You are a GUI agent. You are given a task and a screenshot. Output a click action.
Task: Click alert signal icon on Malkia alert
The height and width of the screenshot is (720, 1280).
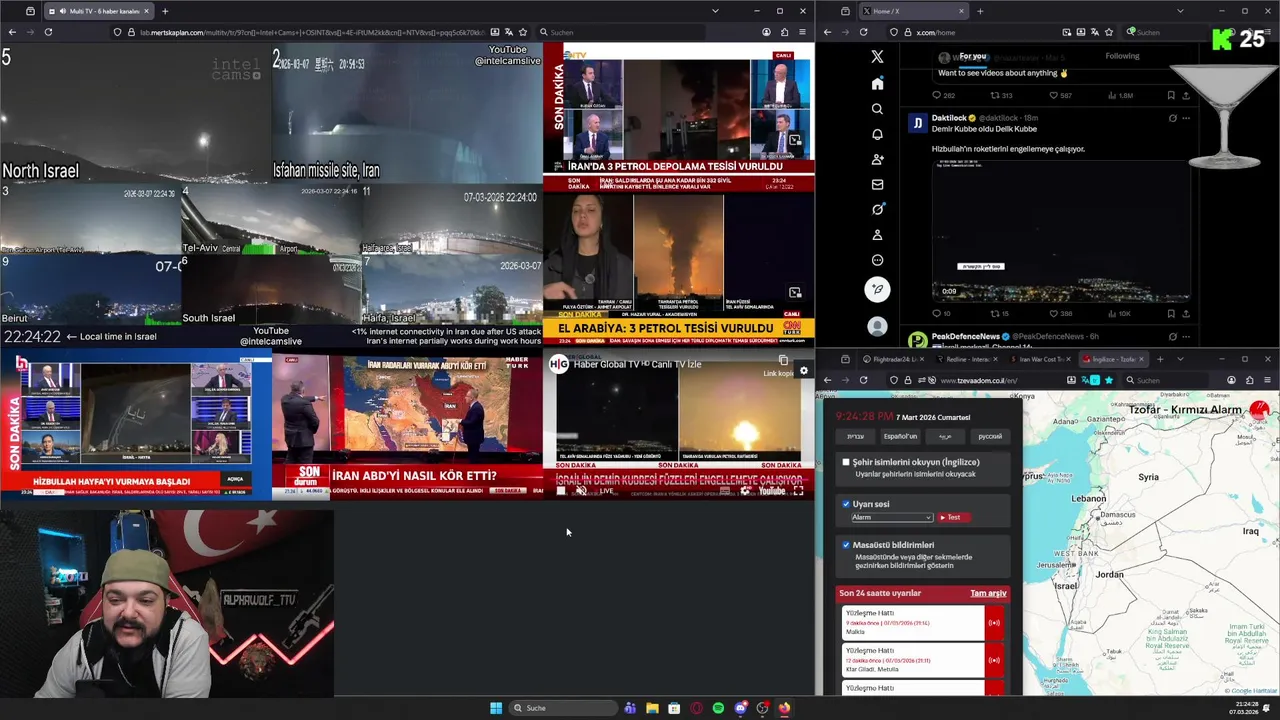click(x=993, y=623)
